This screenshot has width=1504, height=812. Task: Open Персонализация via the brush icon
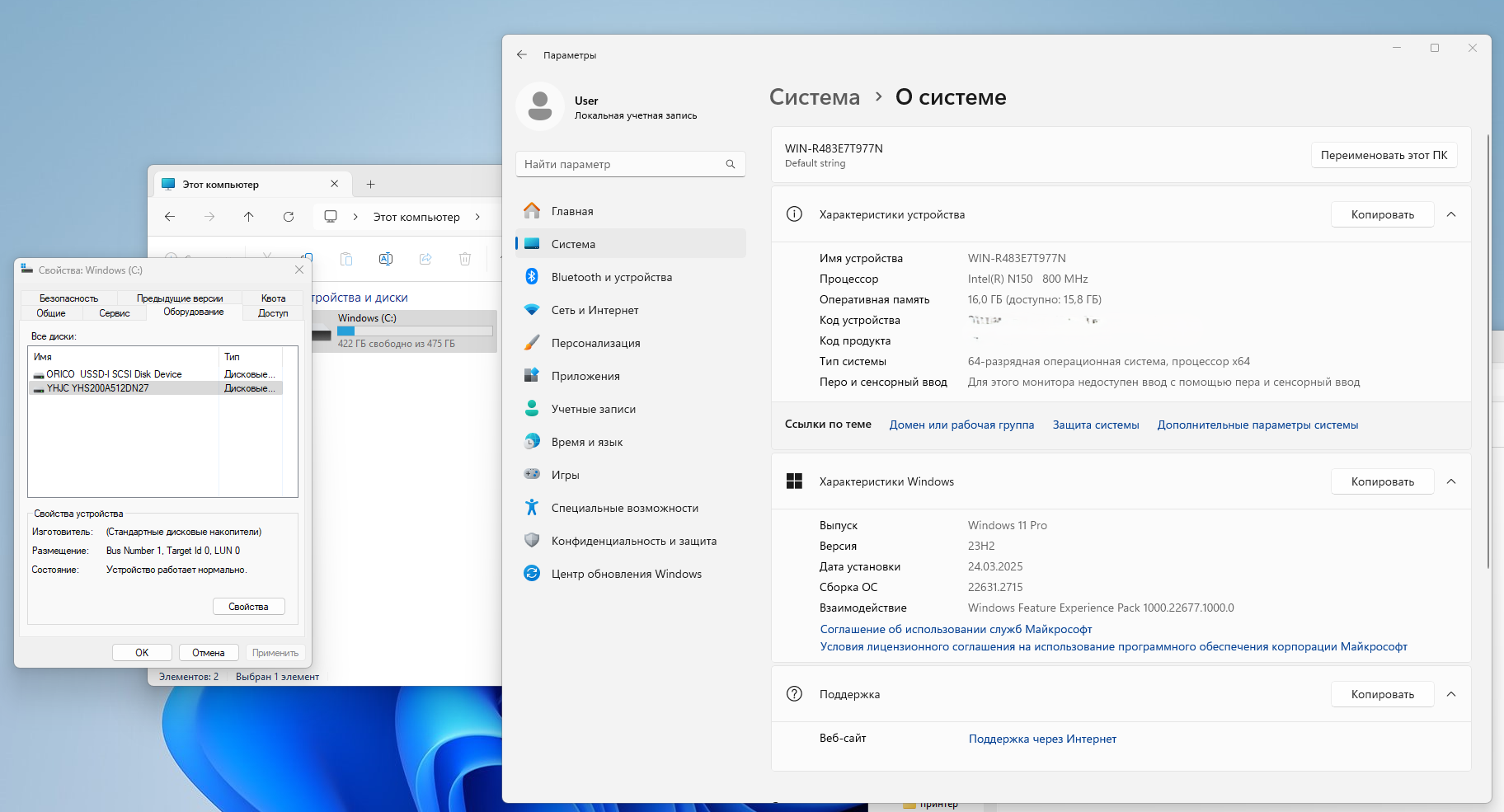532,343
